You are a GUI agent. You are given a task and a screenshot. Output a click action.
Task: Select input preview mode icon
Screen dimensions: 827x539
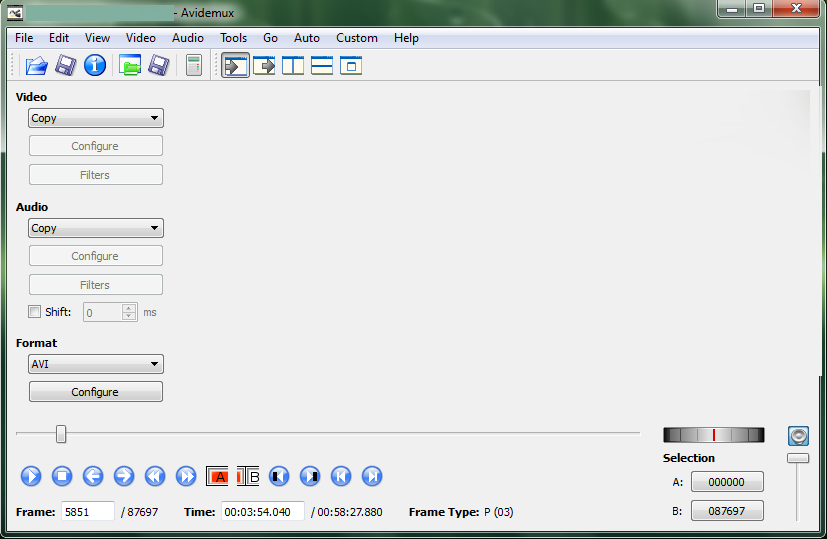tap(235, 66)
